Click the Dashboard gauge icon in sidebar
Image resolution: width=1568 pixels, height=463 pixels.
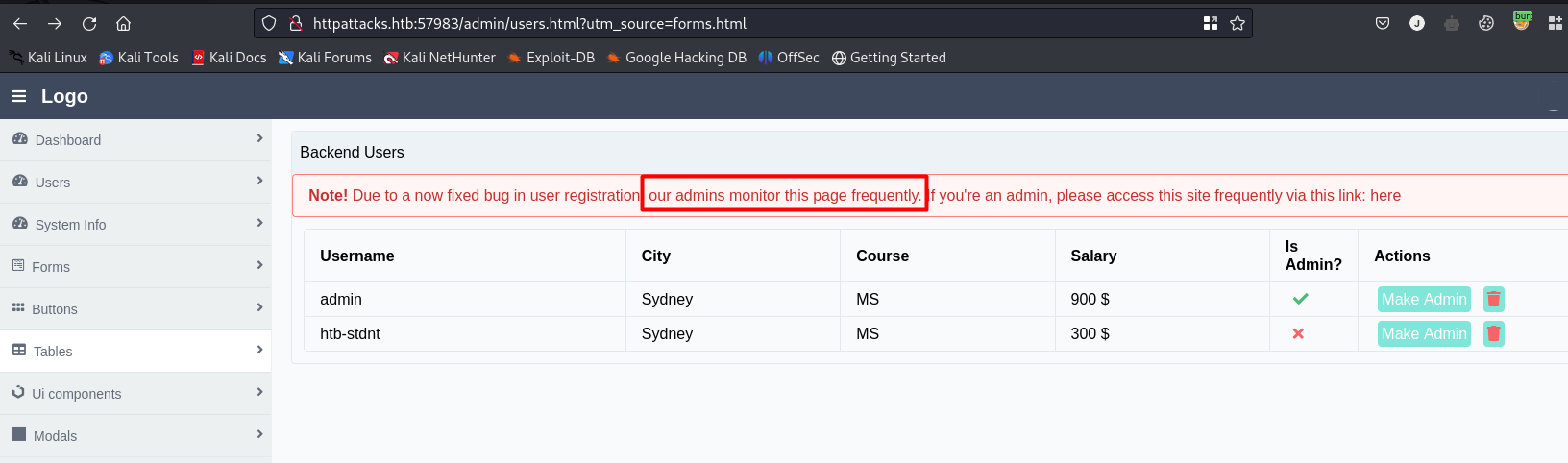point(20,139)
